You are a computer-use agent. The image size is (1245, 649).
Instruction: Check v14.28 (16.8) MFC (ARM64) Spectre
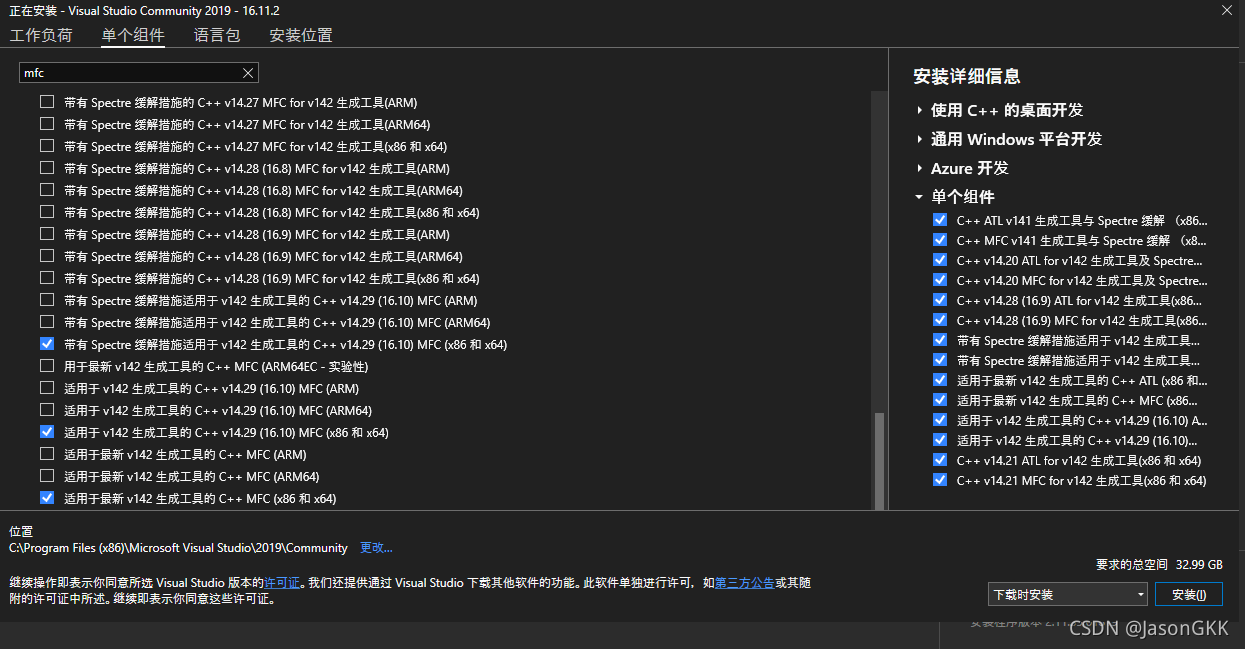pos(47,190)
